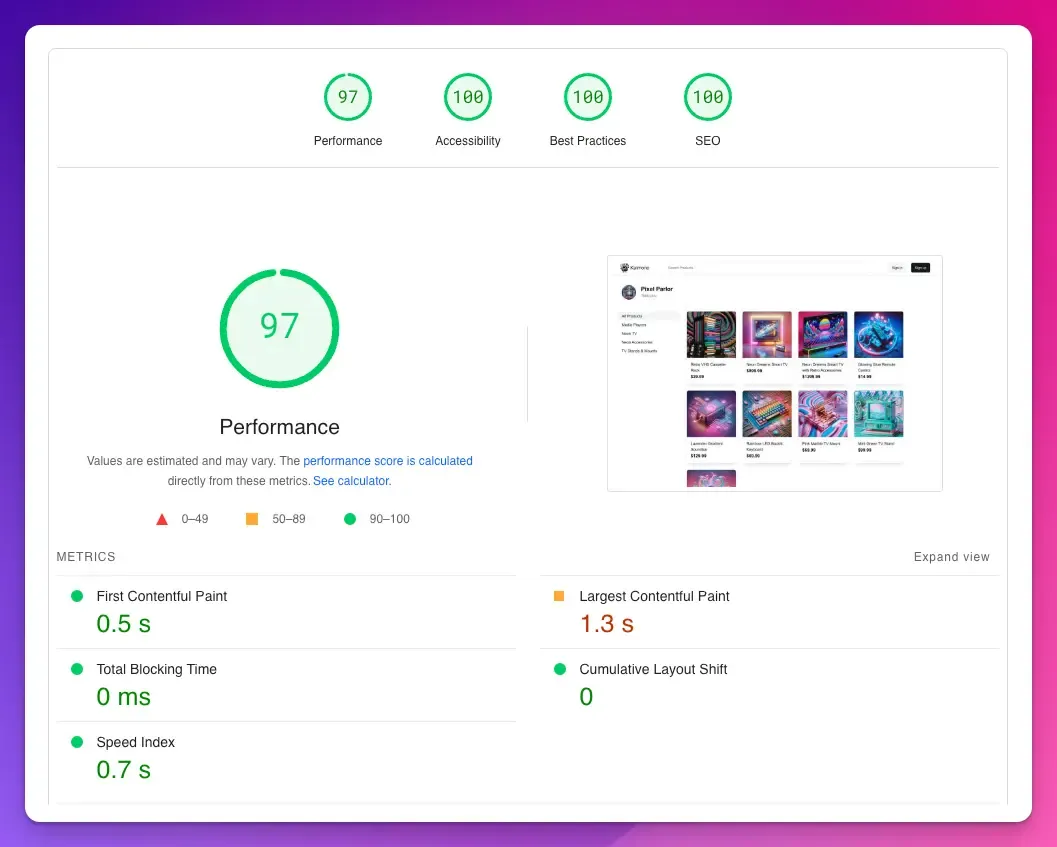The image size is (1057, 847).
Task: Select the SEO category label
Action: pos(707,141)
